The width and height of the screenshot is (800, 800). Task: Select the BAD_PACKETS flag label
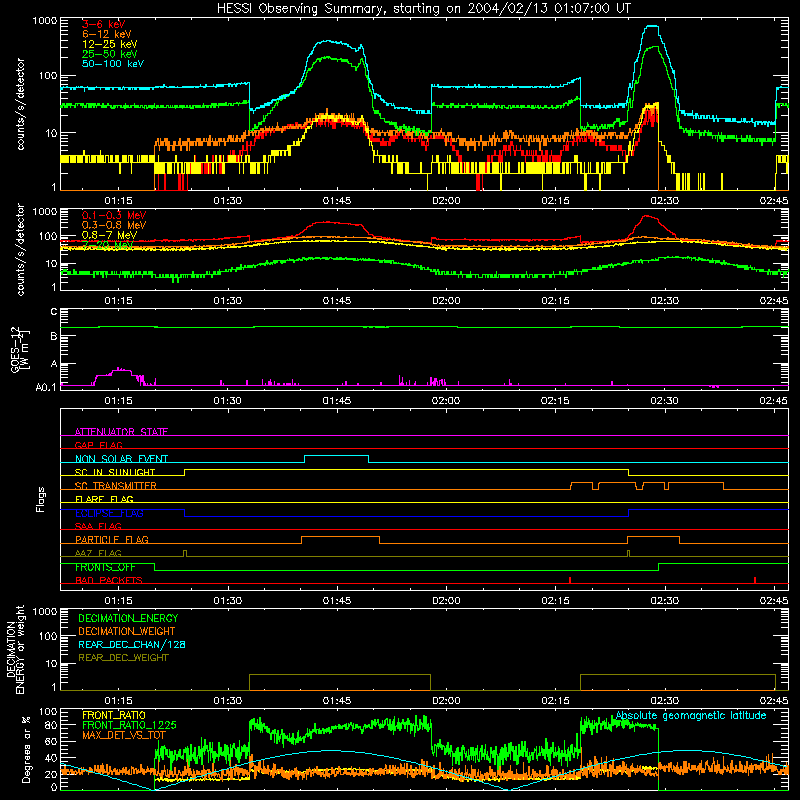pos(109,580)
